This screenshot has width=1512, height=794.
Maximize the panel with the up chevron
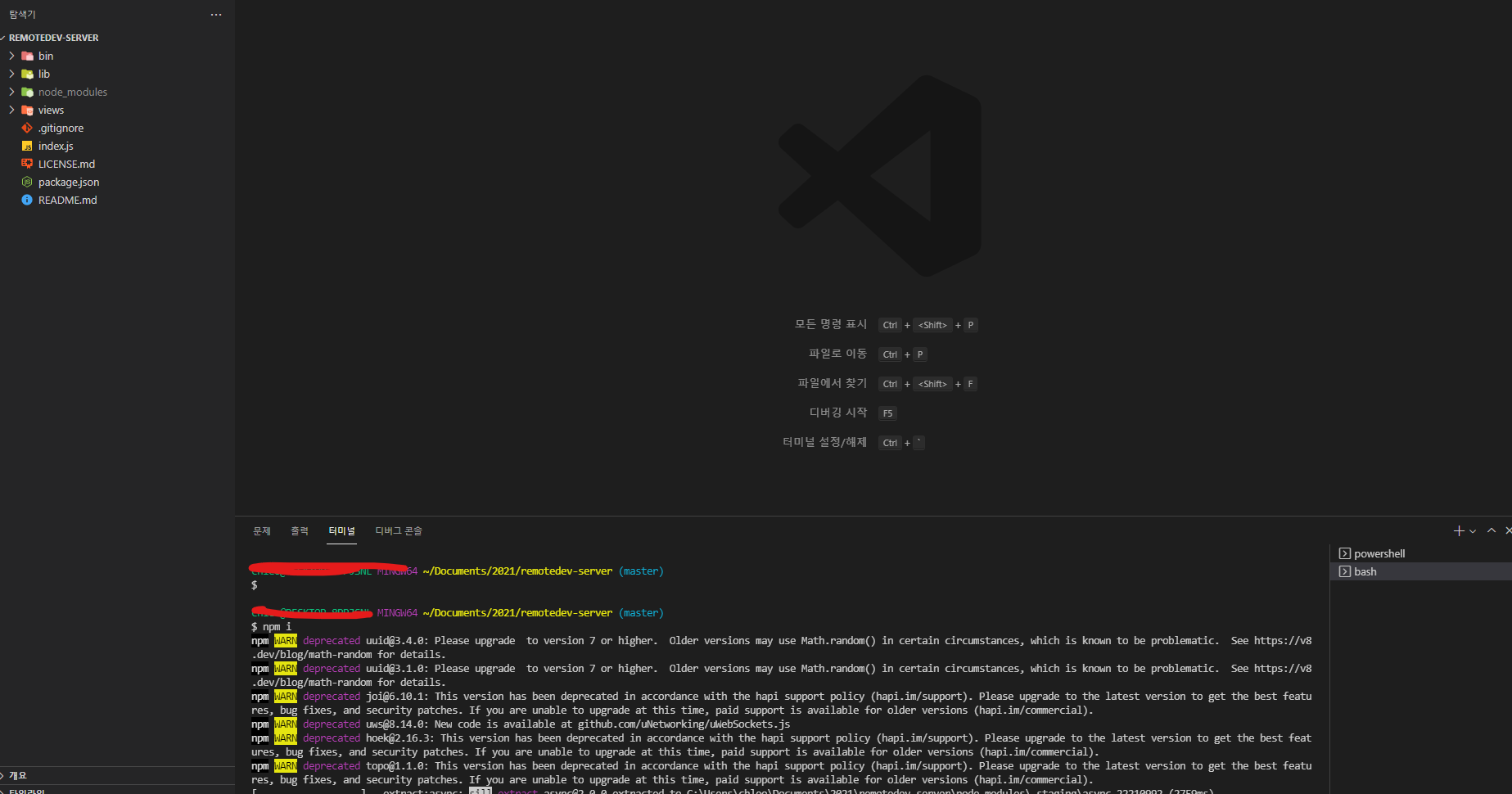coord(1492,530)
